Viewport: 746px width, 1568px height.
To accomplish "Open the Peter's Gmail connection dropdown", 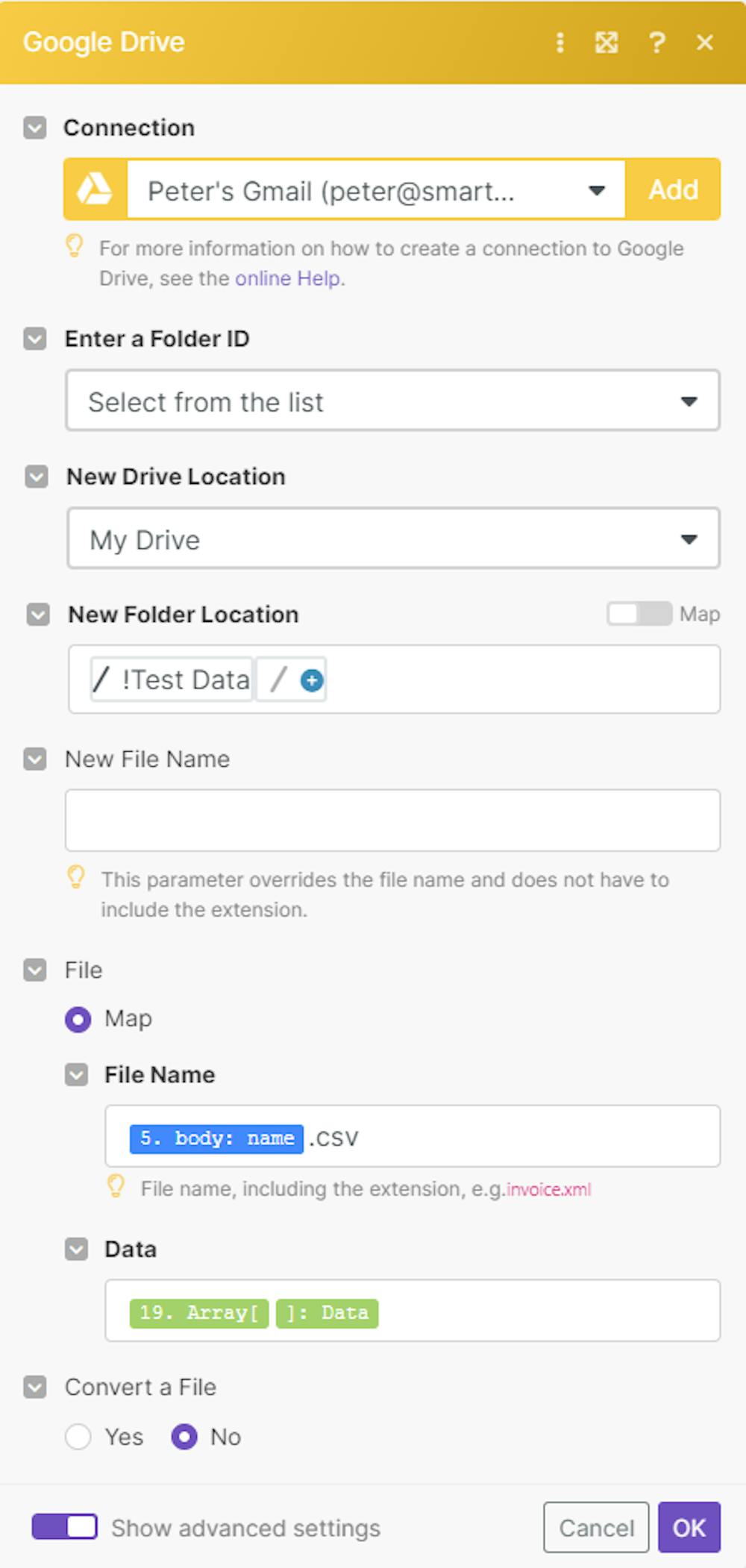I will (x=376, y=191).
